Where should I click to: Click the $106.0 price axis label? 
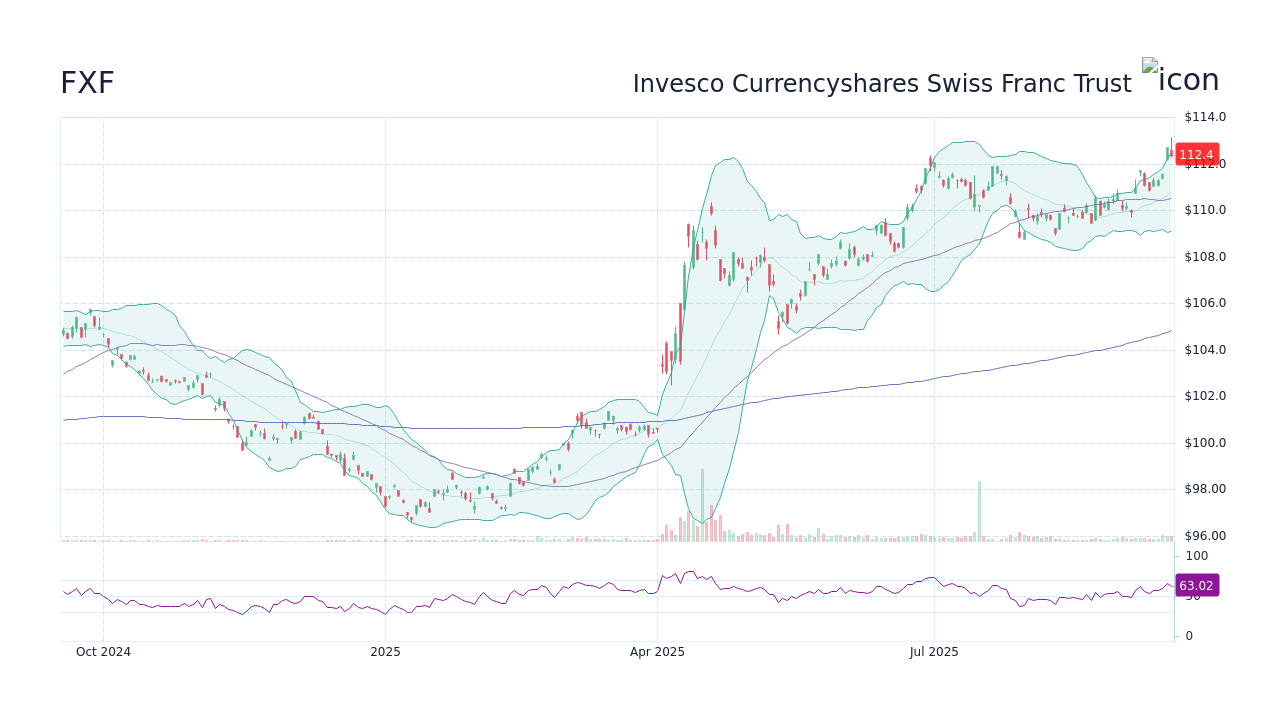tap(1205, 303)
